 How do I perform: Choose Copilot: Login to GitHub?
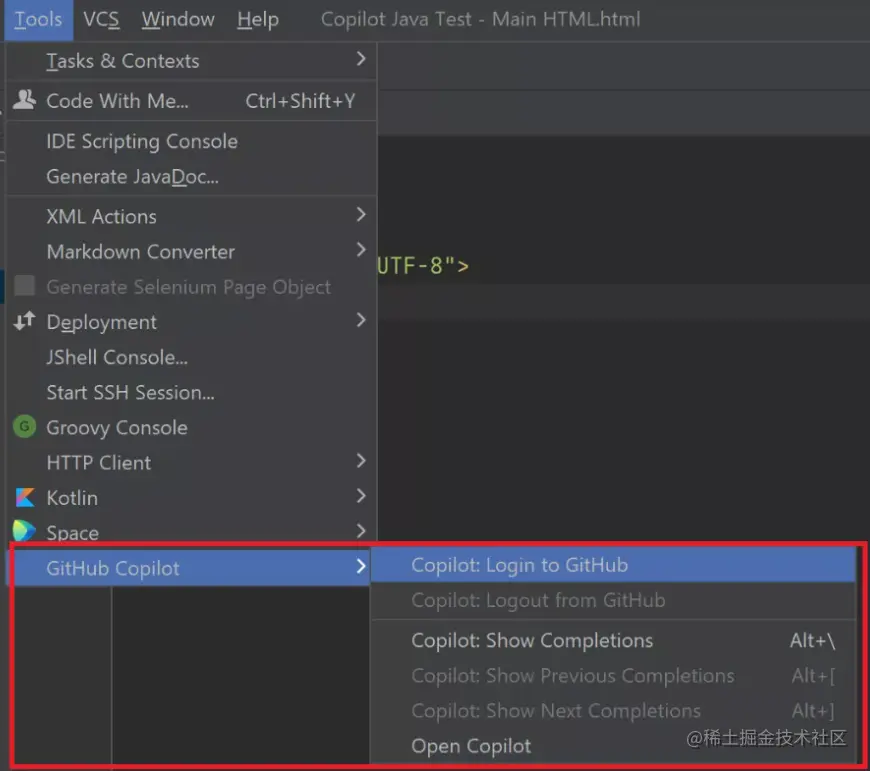(614, 565)
